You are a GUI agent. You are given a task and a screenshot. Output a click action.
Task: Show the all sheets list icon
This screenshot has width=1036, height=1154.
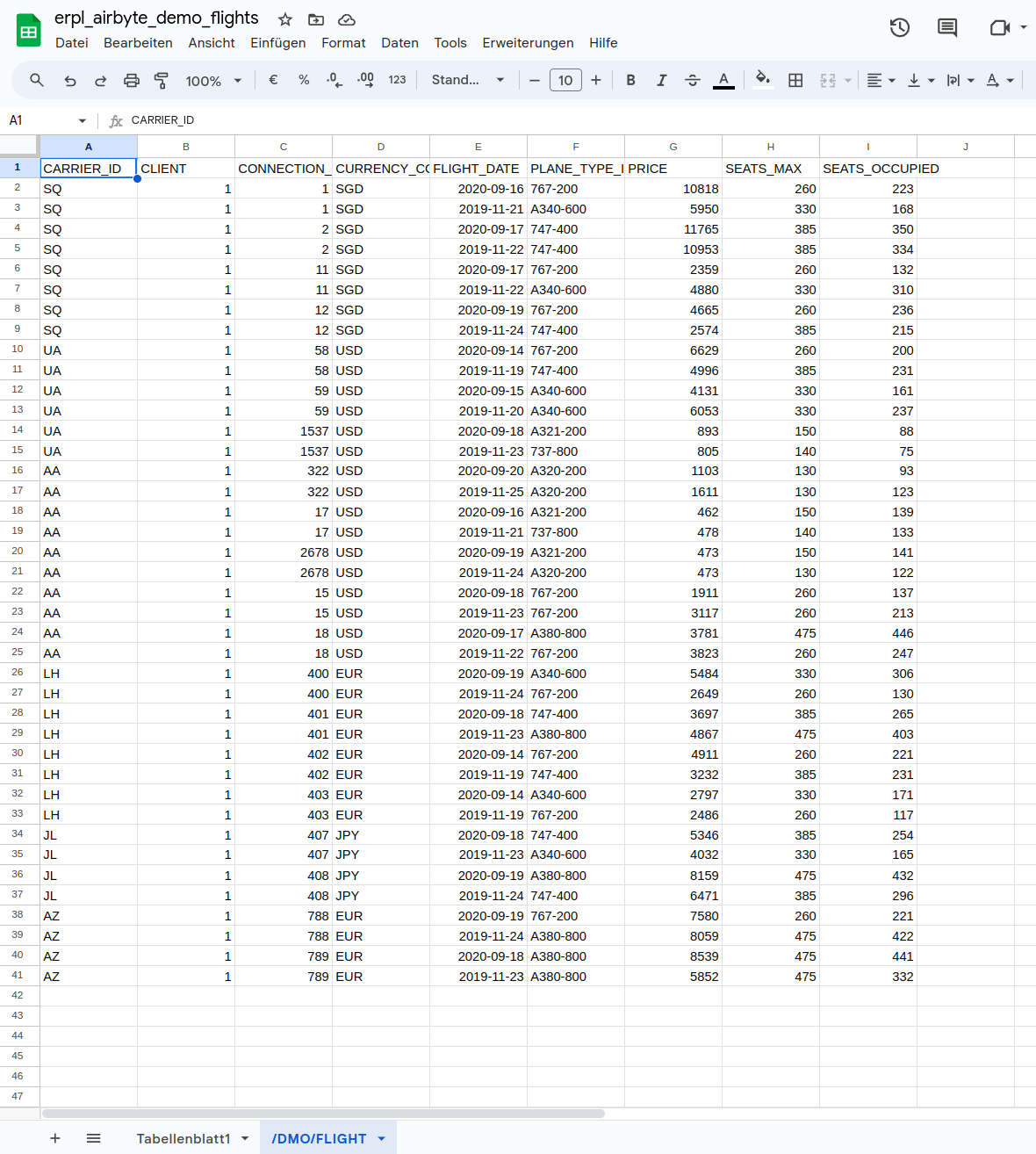[x=93, y=1138]
